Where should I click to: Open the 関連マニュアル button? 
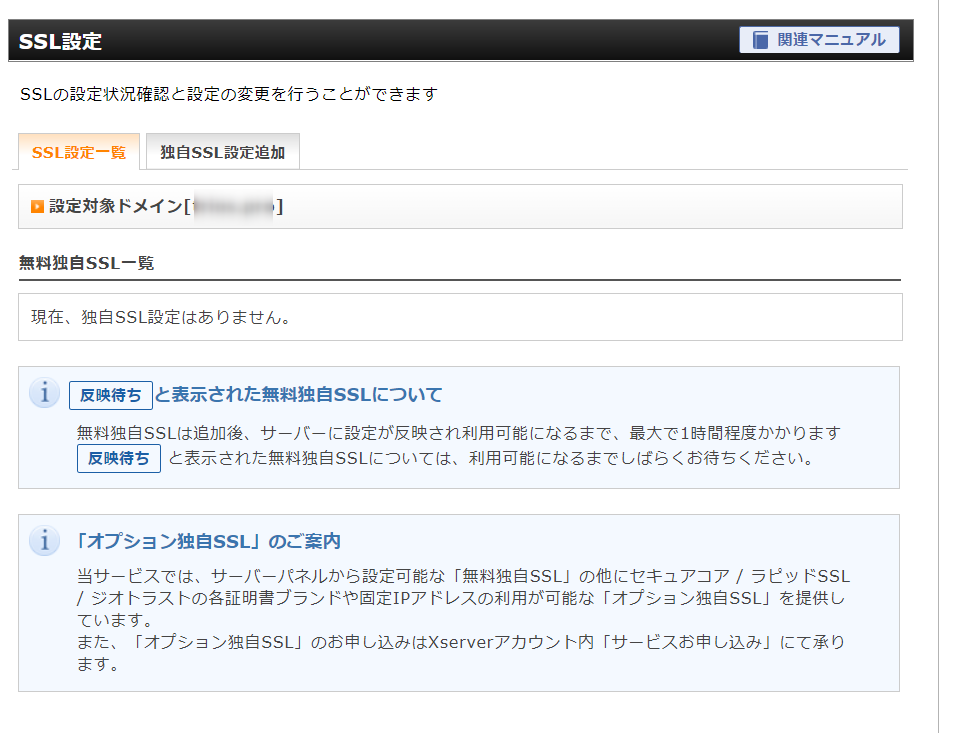click(x=818, y=40)
